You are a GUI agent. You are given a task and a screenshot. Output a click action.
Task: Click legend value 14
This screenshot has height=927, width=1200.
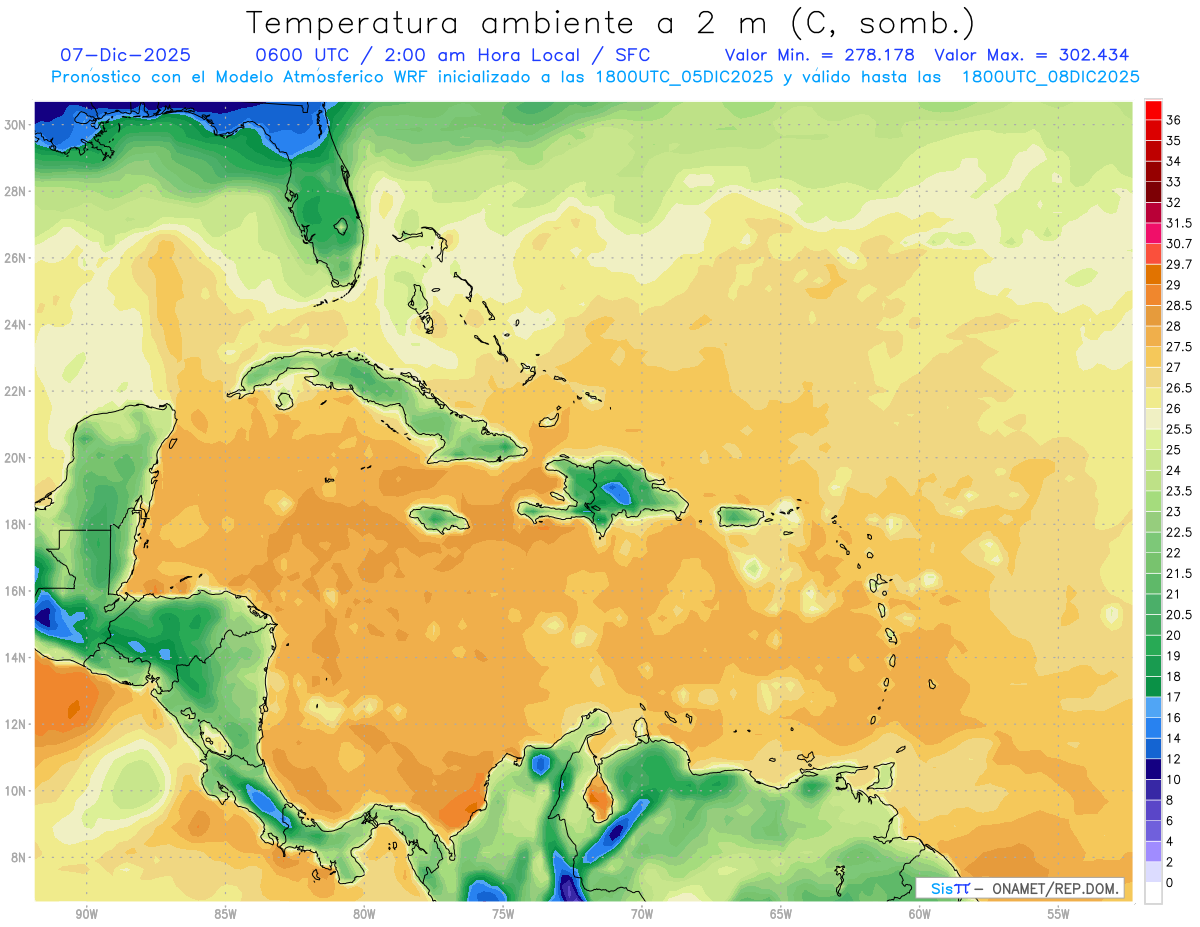coord(1174,739)
